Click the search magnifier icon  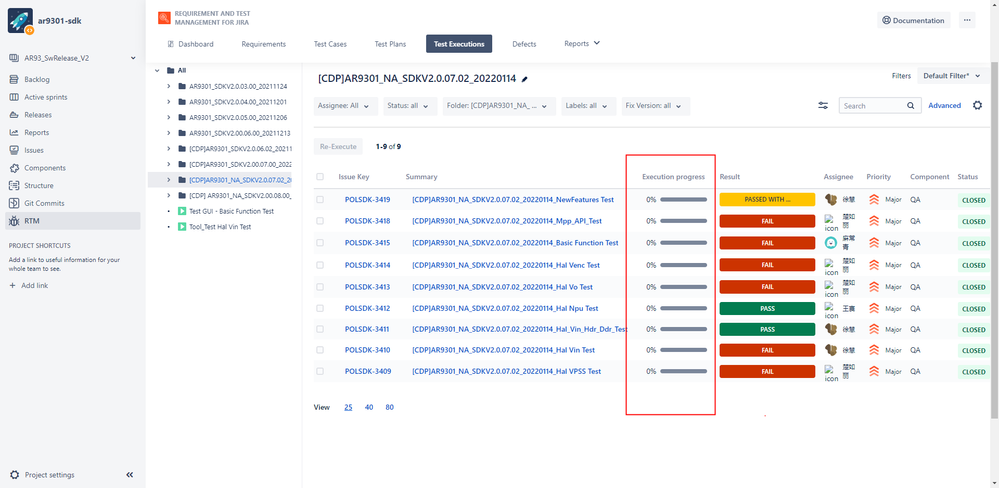[x=910, y=106]
